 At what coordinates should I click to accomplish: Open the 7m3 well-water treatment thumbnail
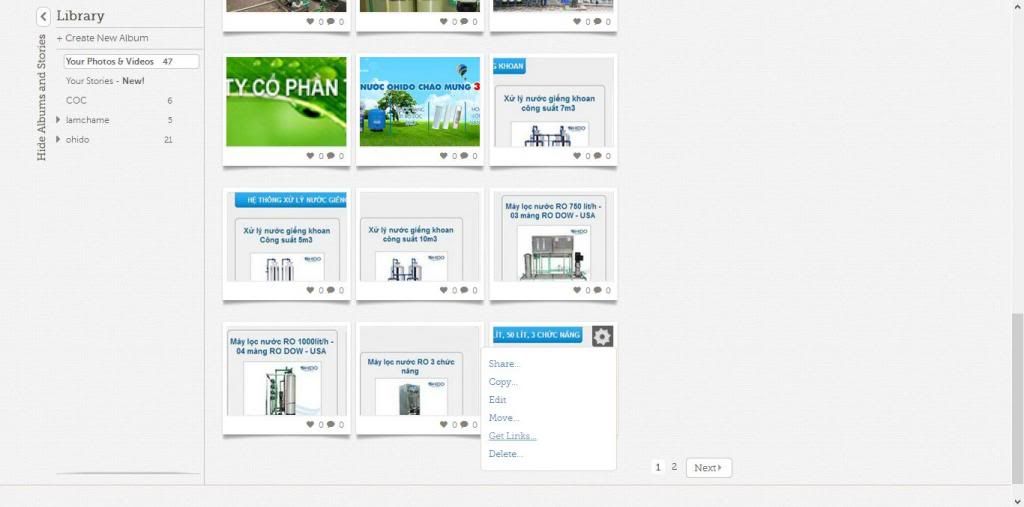(x=553, y=103)
